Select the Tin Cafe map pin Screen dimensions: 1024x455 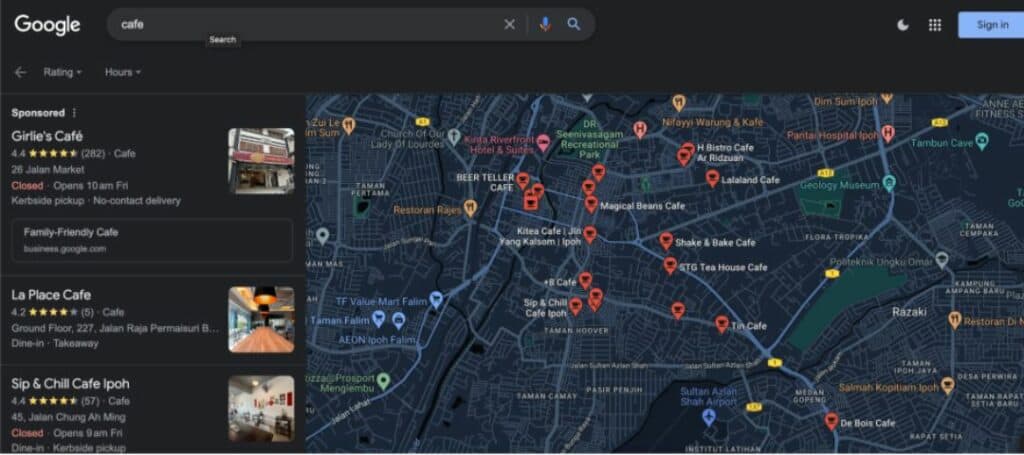(722, 324)
